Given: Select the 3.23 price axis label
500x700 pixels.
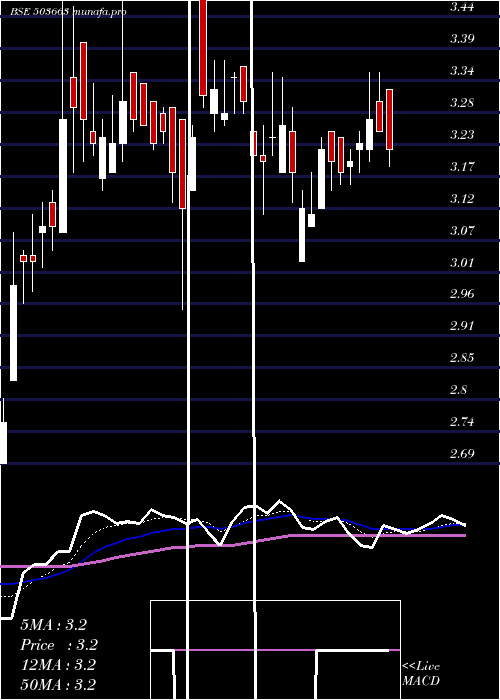Looking at the screenshot, I should 462,134.
